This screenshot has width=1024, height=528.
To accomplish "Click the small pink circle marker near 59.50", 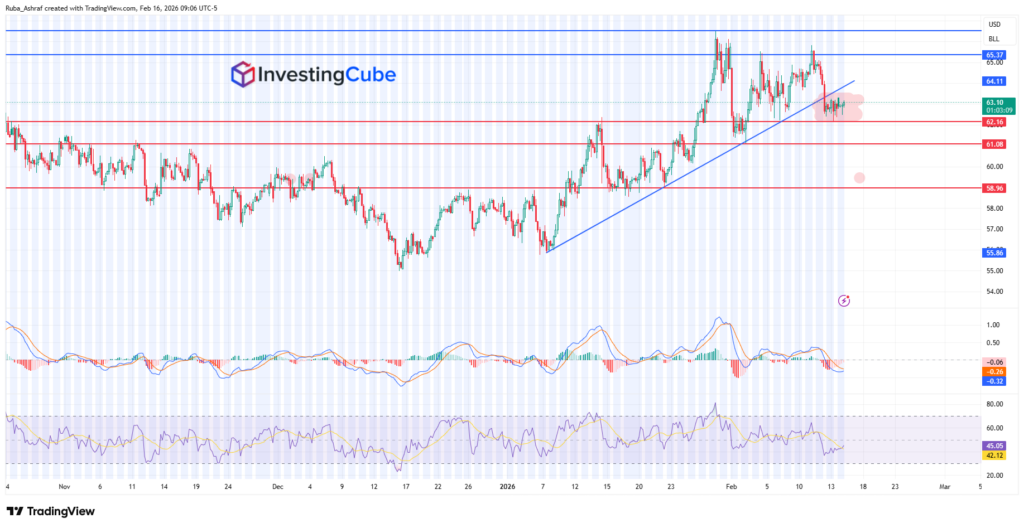I will (860, 178).
